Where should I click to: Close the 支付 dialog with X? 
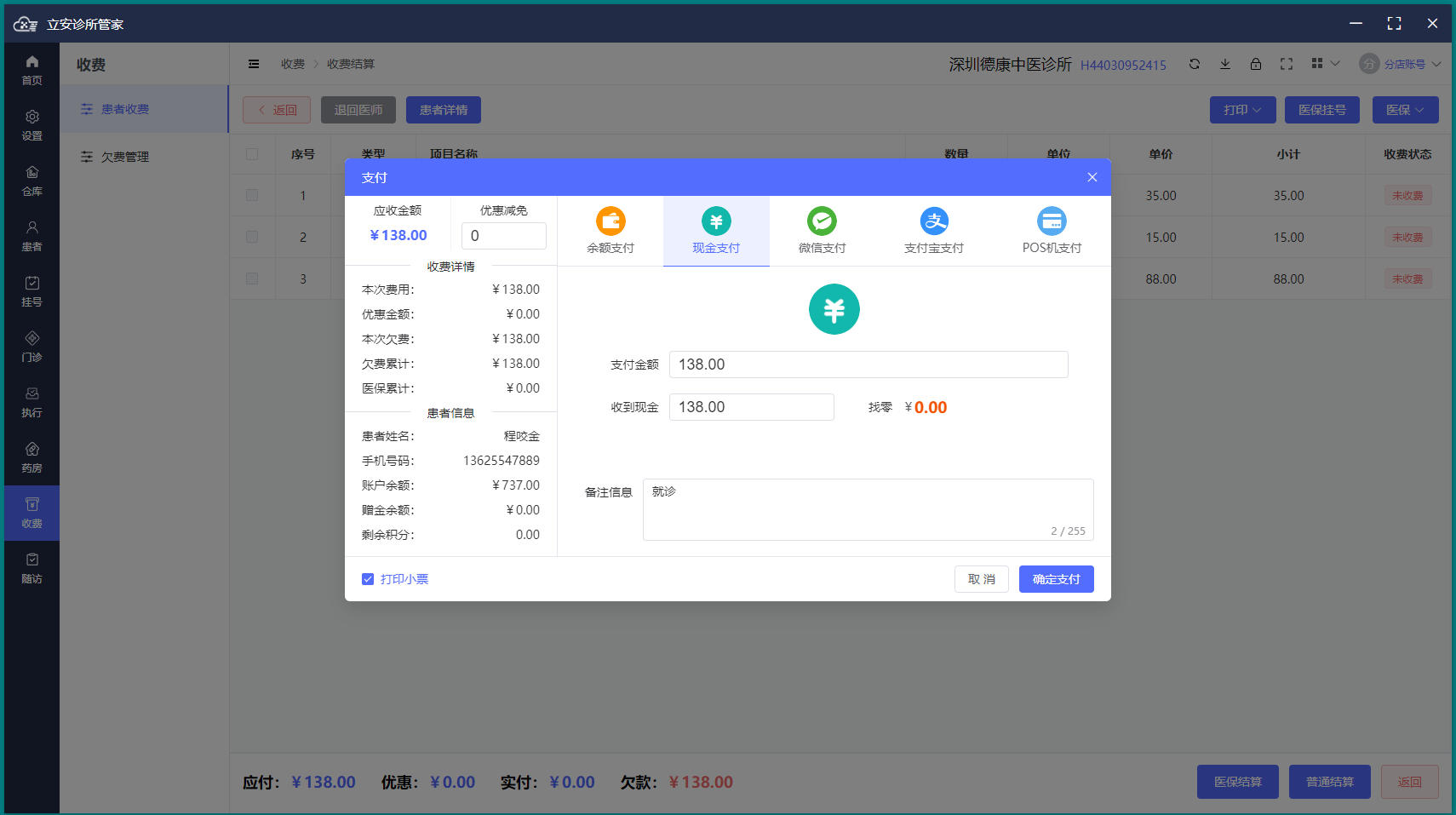pyautogui.click(x=1092, y=177)
